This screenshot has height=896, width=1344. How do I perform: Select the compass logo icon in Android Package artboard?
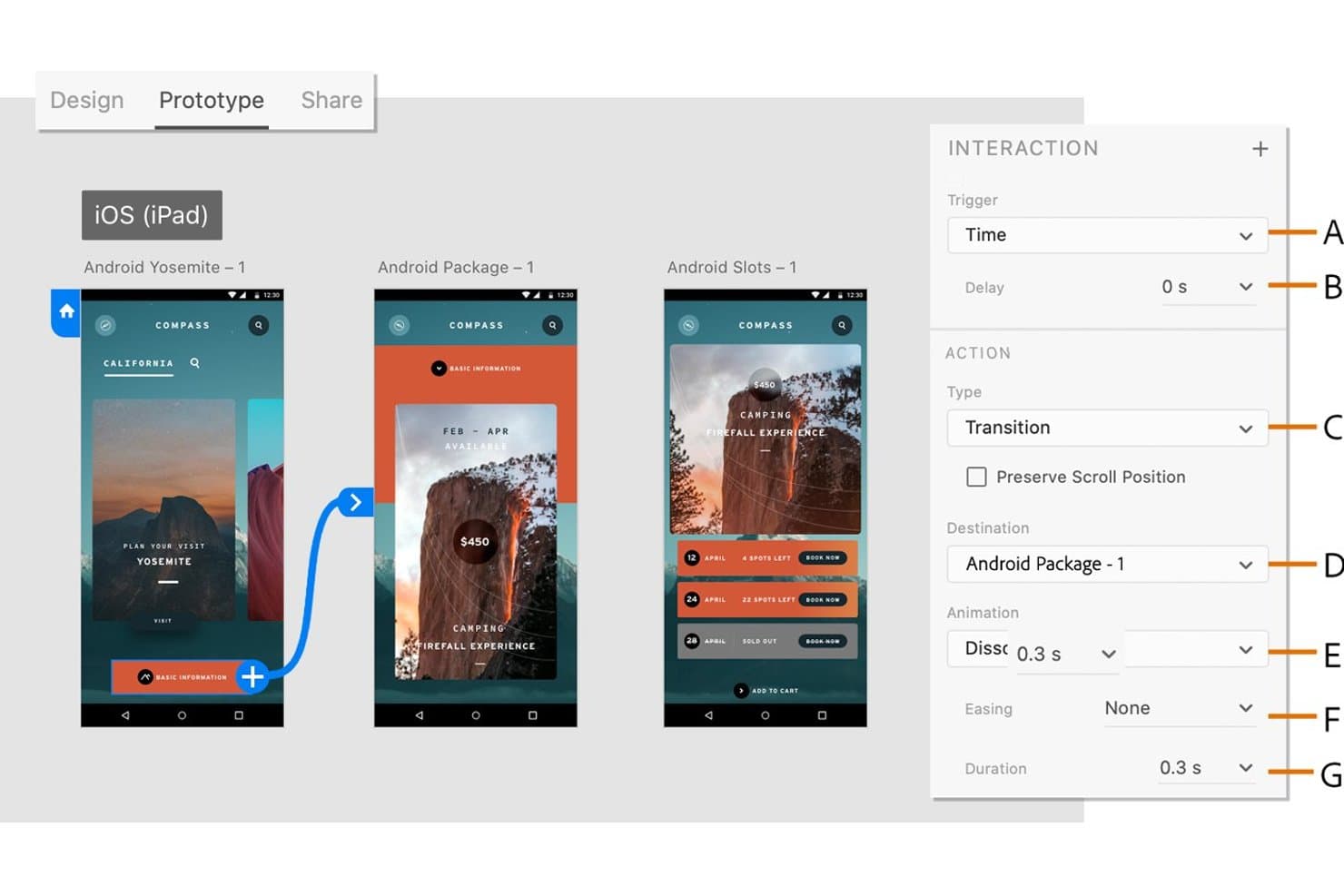coord(399,325)
